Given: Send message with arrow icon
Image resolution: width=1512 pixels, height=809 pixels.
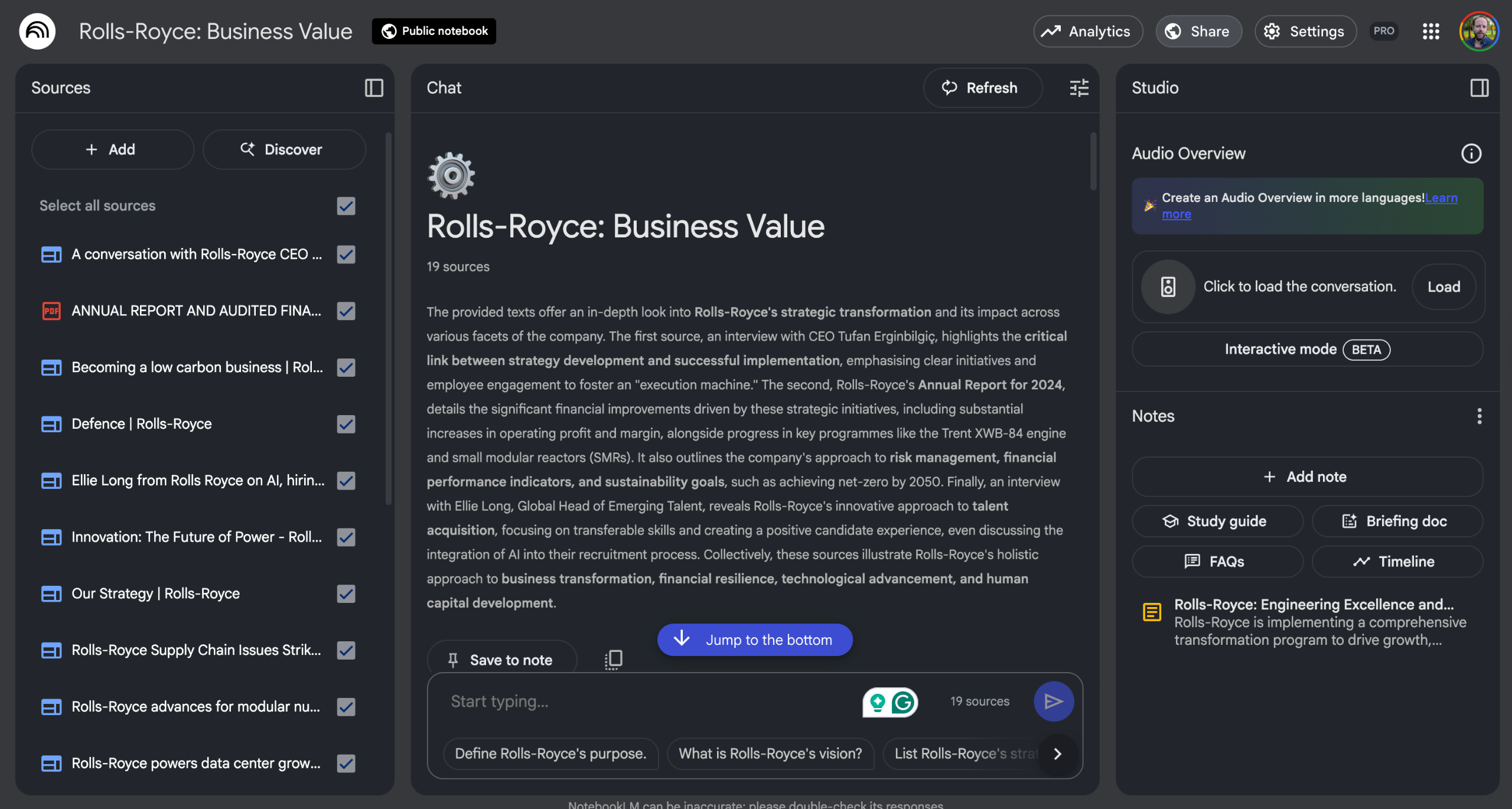Looking at the screenshot, I should point(1053,702).
